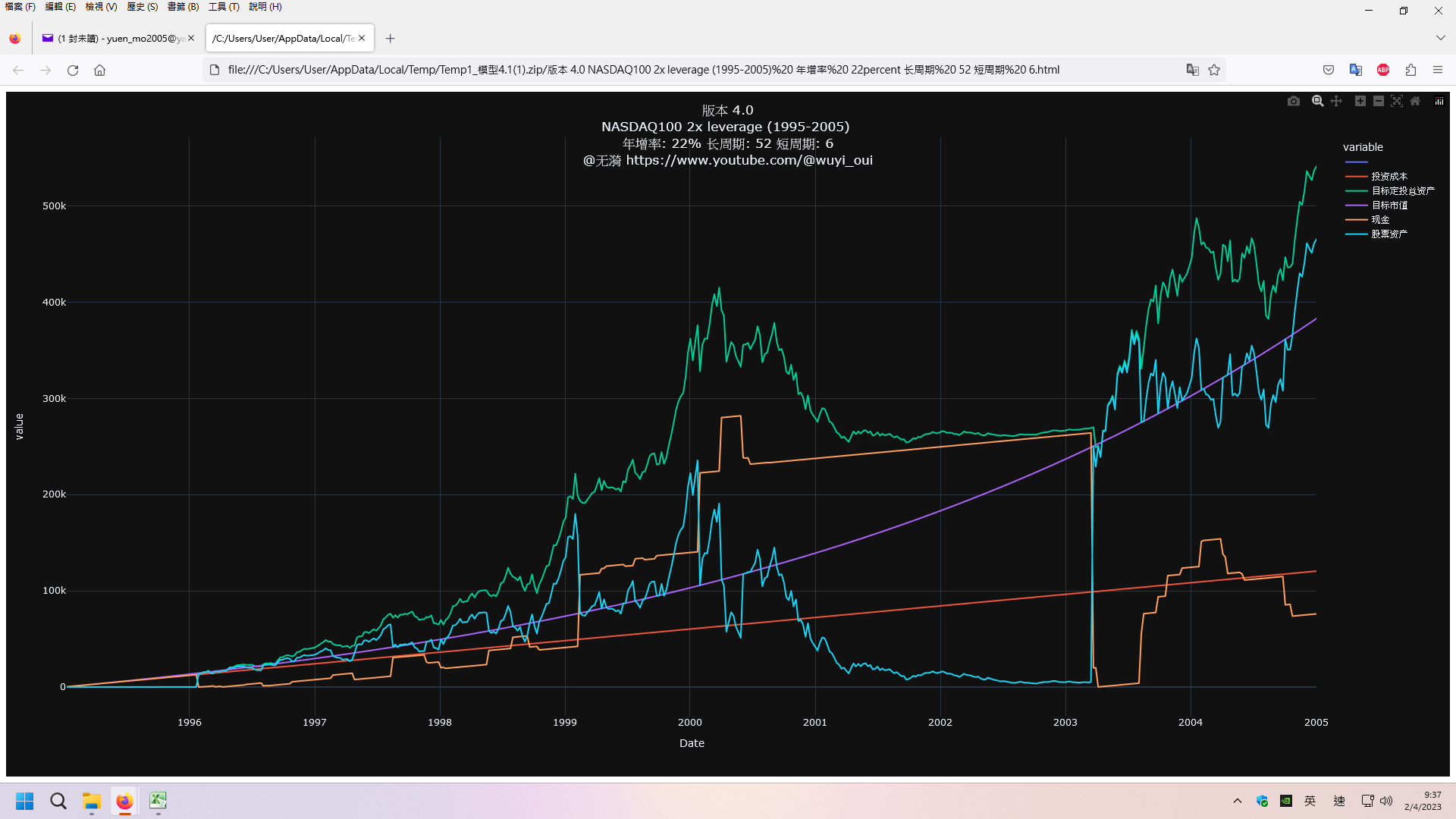Open the translator extension icon
Image resolution: width=1456 pixels, height=819 pixels.
point(1356,70)
